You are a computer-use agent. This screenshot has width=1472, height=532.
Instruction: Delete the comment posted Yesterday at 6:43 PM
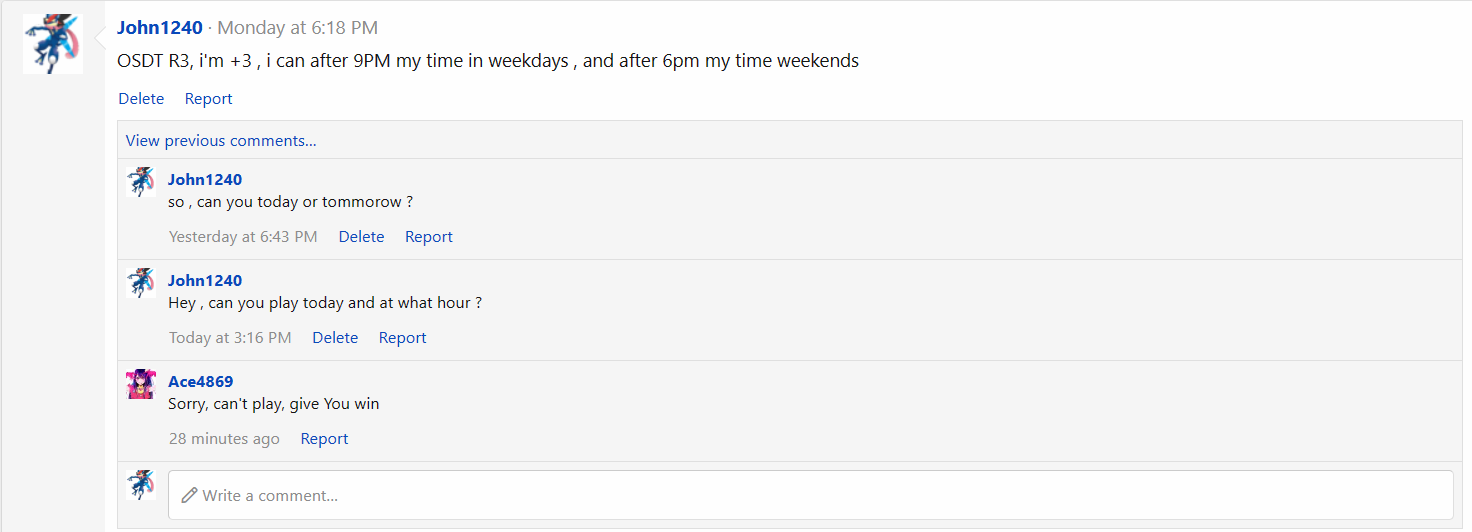click(361, 237)
